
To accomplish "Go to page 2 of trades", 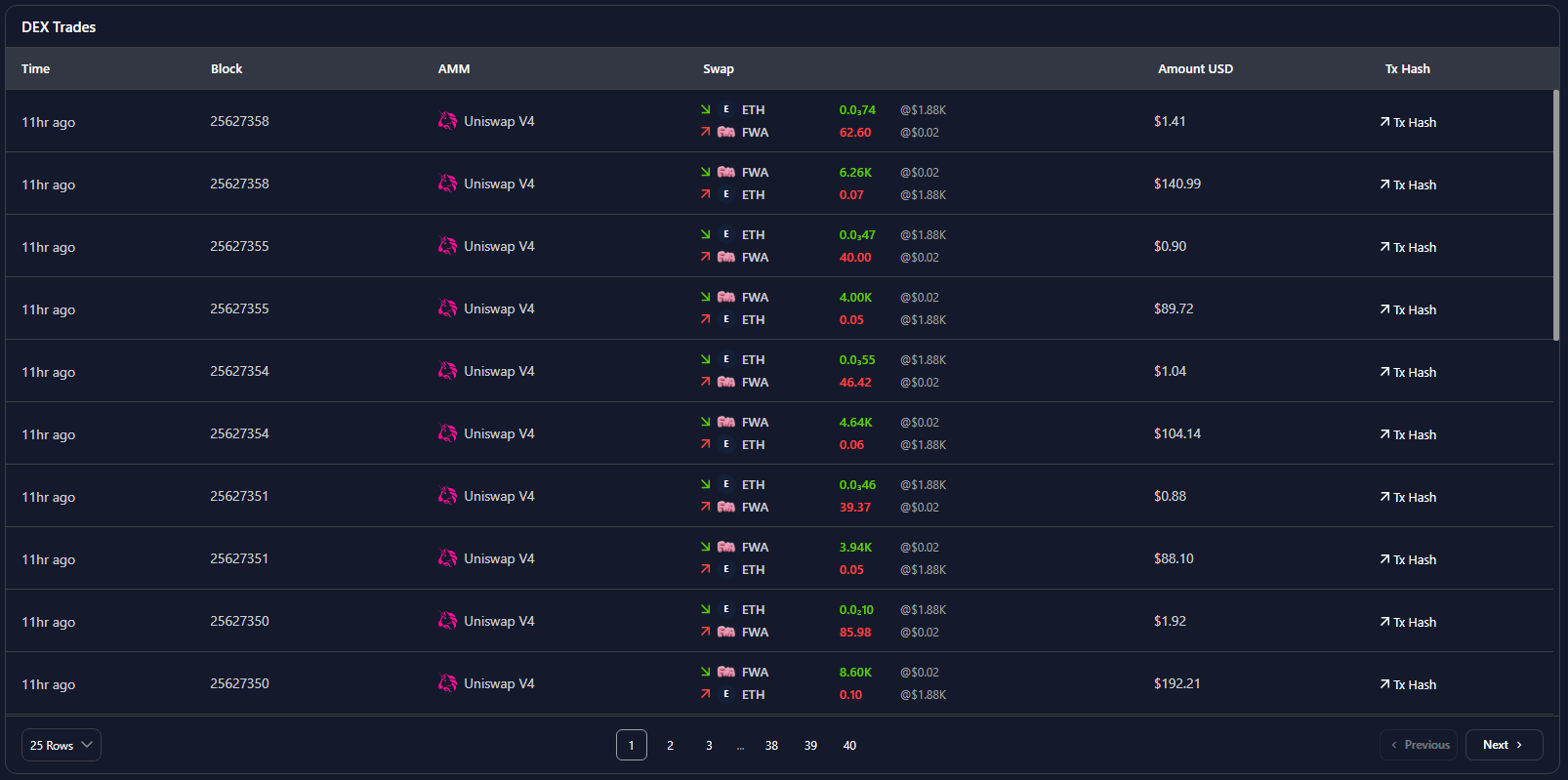I will tap(671, 745).
